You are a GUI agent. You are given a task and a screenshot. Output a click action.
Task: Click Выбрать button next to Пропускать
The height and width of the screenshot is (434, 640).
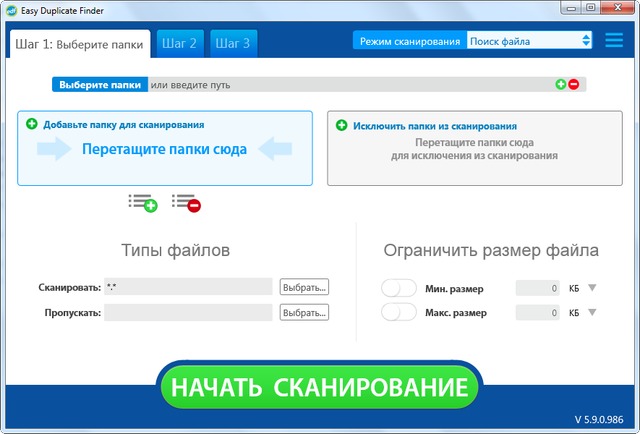click(x=304, y=312)
